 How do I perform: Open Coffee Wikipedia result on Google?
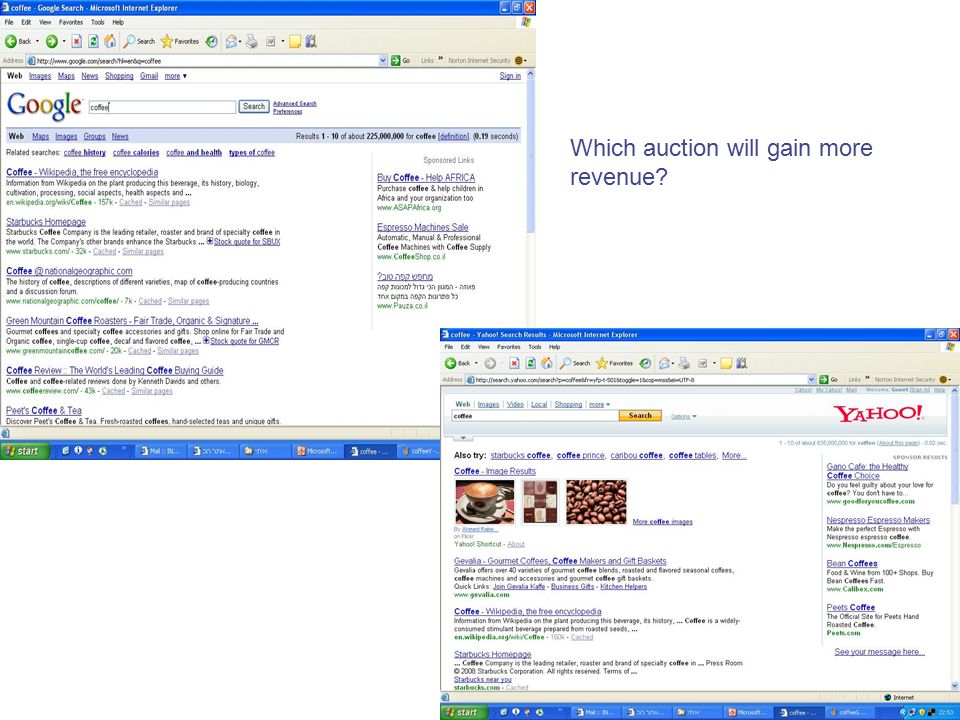point(82,172)
